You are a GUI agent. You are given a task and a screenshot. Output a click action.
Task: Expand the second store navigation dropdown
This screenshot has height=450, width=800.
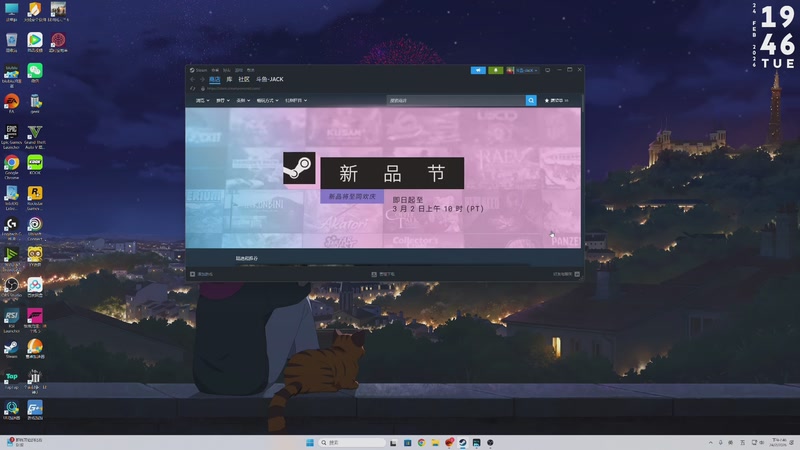[x=223, y=101]
